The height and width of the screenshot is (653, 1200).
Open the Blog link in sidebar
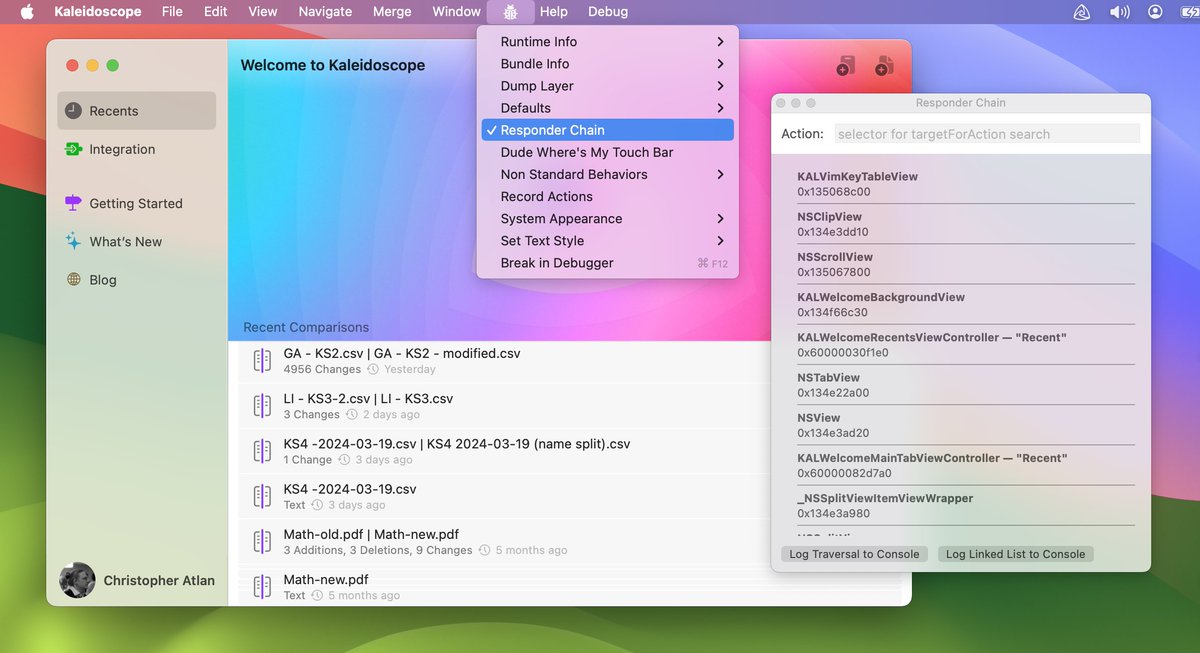tap(137, 279)
